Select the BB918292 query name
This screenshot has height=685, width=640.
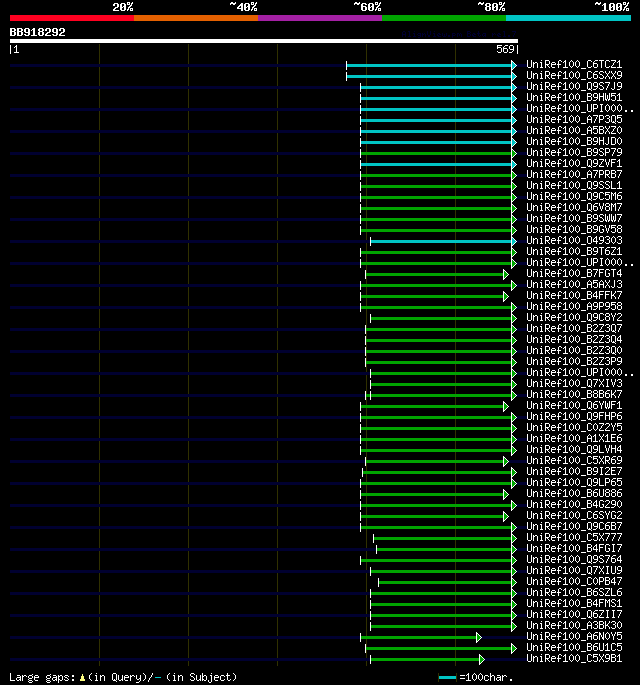coord(38,32)
